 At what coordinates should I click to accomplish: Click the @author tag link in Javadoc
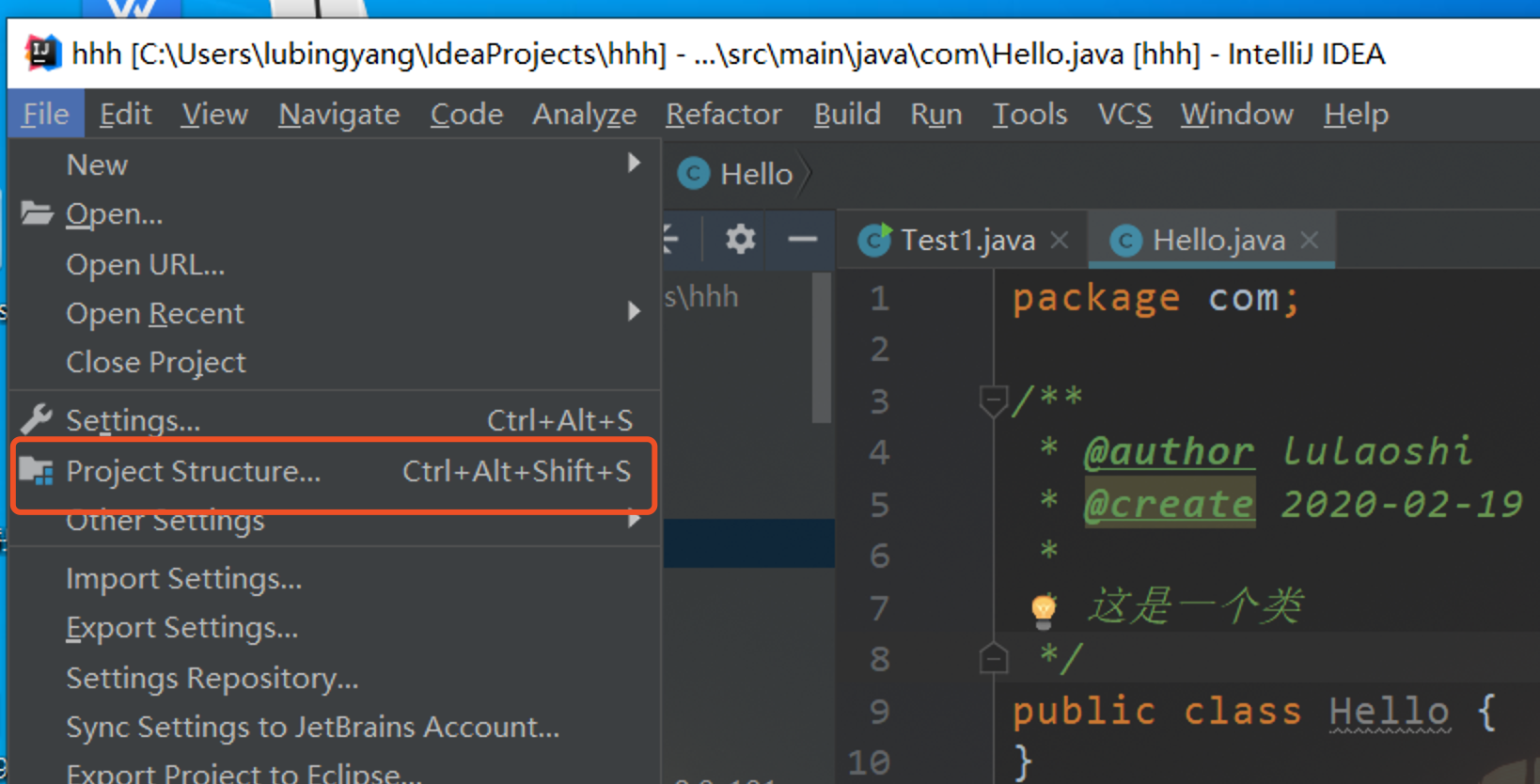(1169, 452)
